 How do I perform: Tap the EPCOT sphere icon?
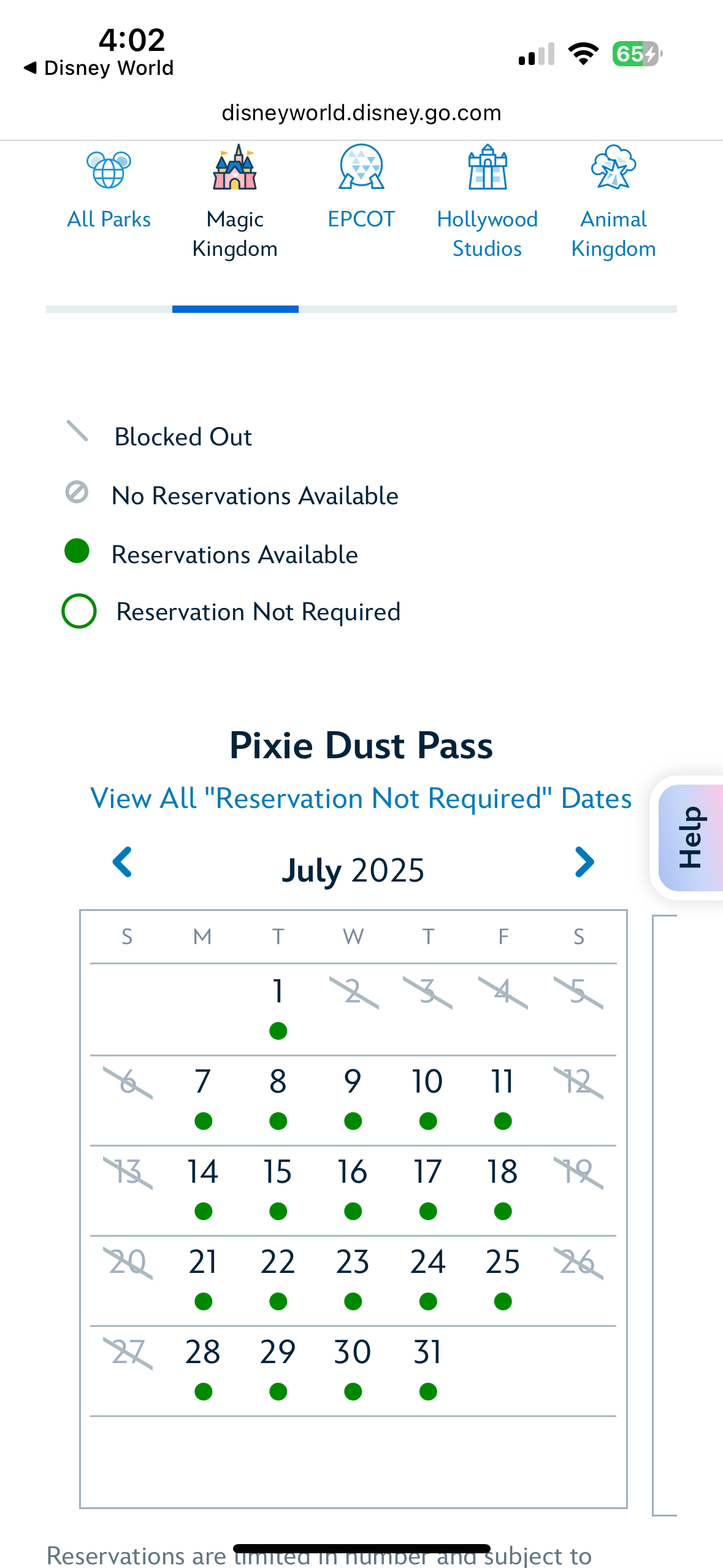(x=361, y=167)
